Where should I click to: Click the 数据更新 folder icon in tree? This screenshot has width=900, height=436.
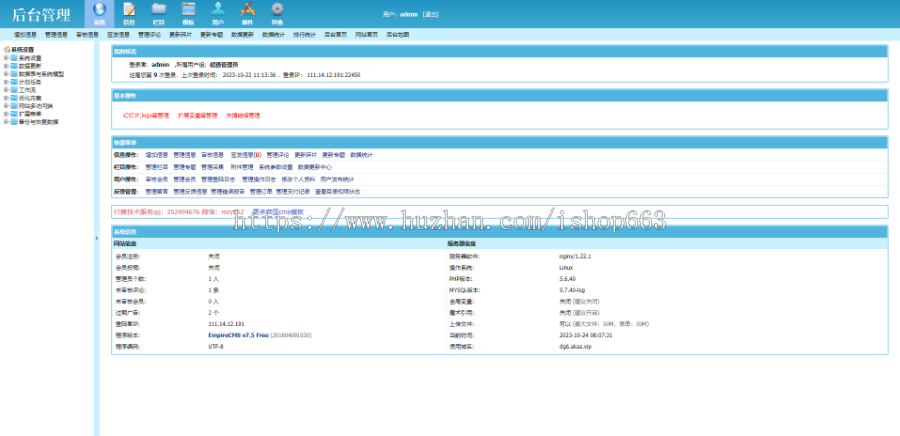[13, 66]
